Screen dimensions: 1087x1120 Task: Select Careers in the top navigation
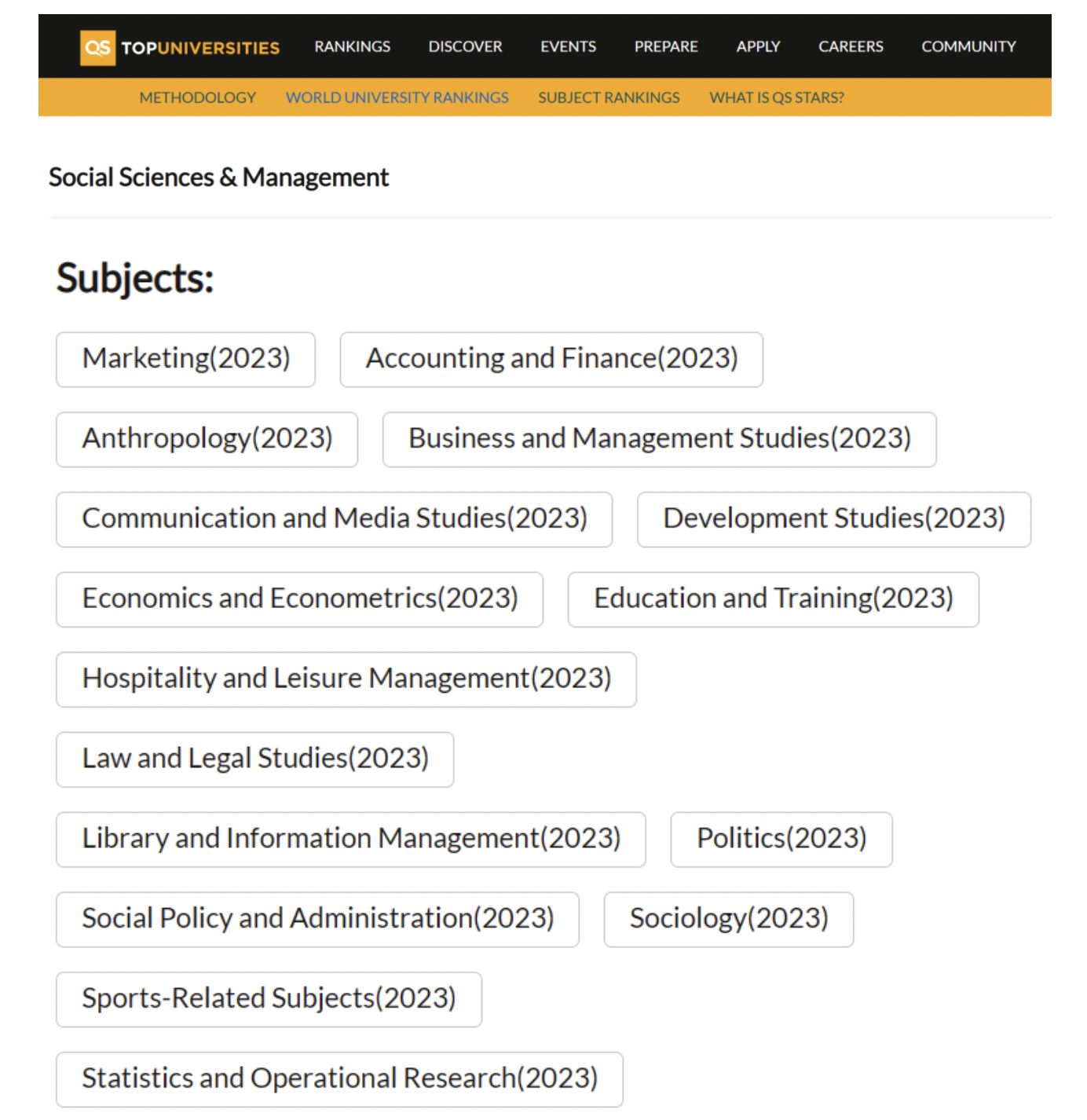tap(851, 46)
